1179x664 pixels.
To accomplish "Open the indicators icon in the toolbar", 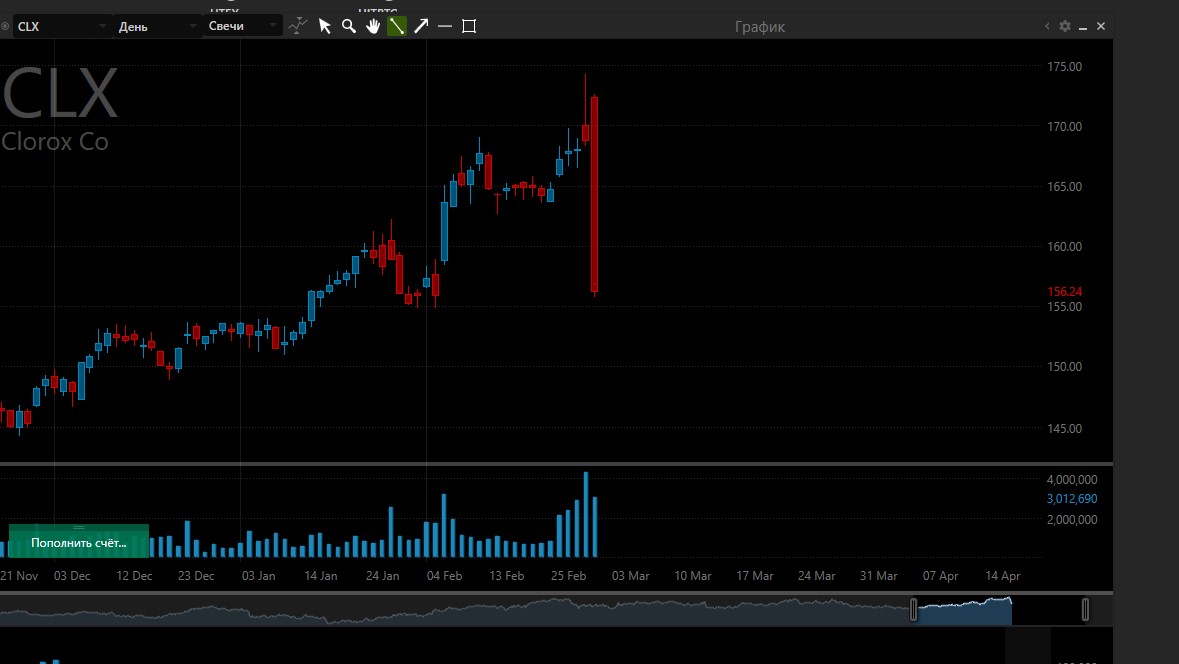I will (298, 26).
